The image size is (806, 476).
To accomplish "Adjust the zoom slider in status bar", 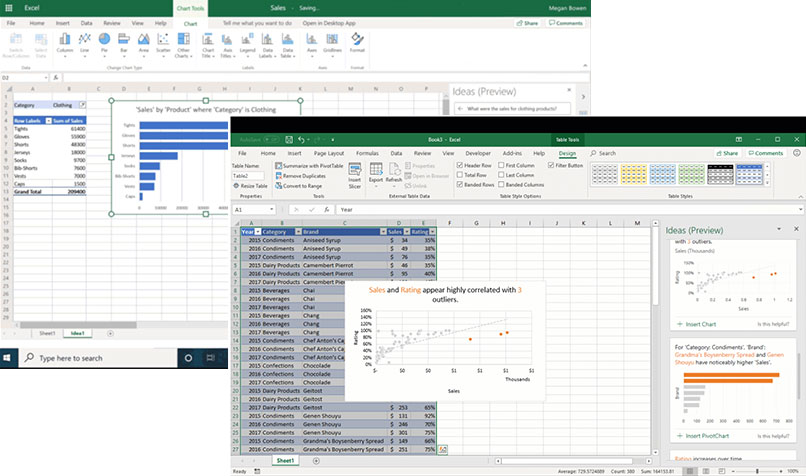I will tap(757, 471).
